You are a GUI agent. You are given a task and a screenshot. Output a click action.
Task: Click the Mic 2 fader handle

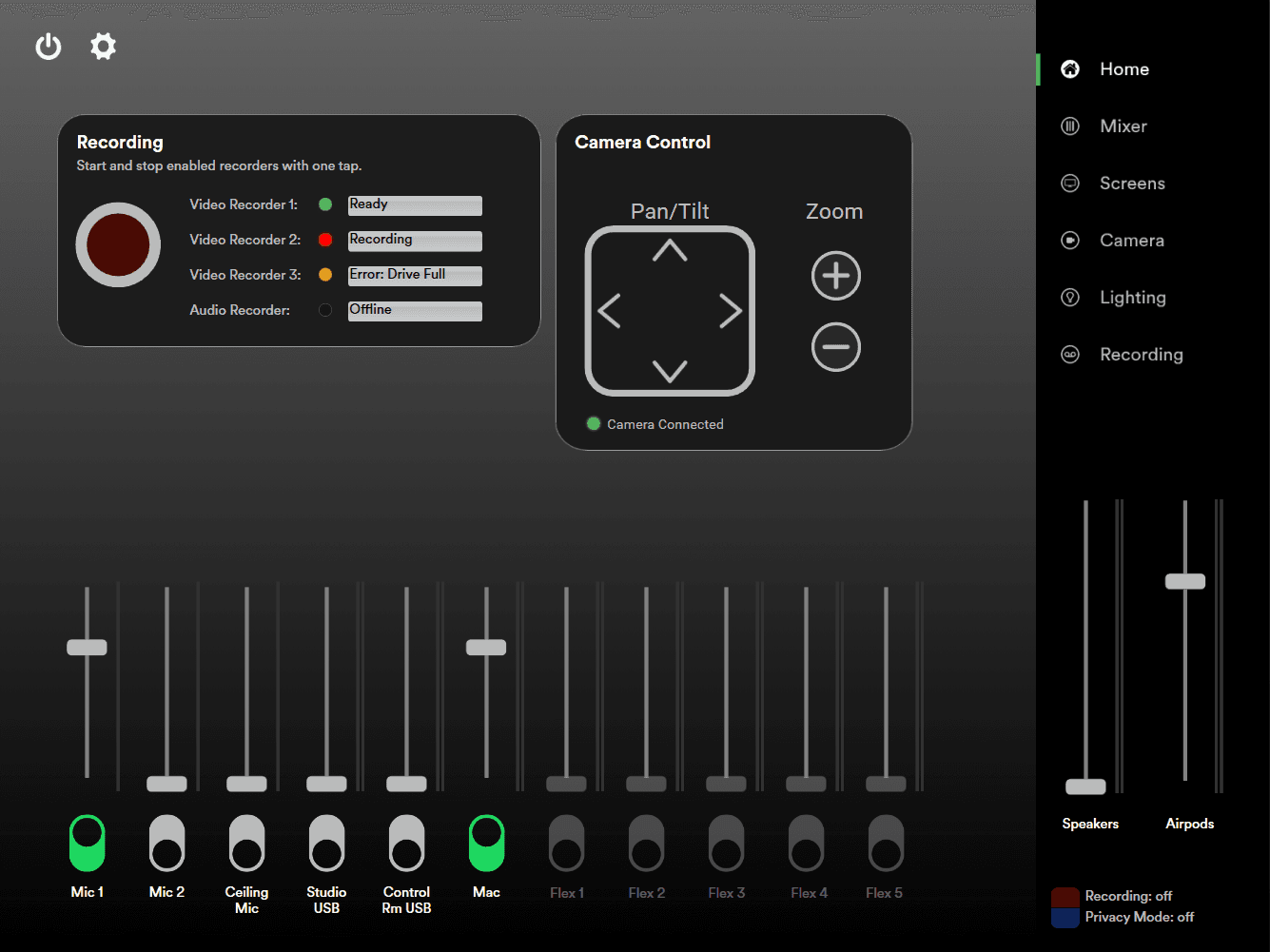(x=166, y=784)
